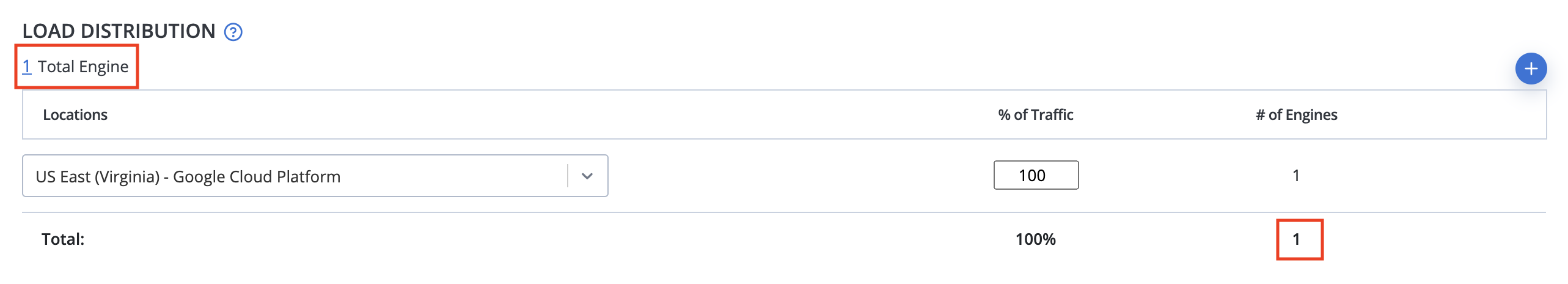Click blank area of the table header row
This screenshot has width=1568, height=284.
[550, 114]
